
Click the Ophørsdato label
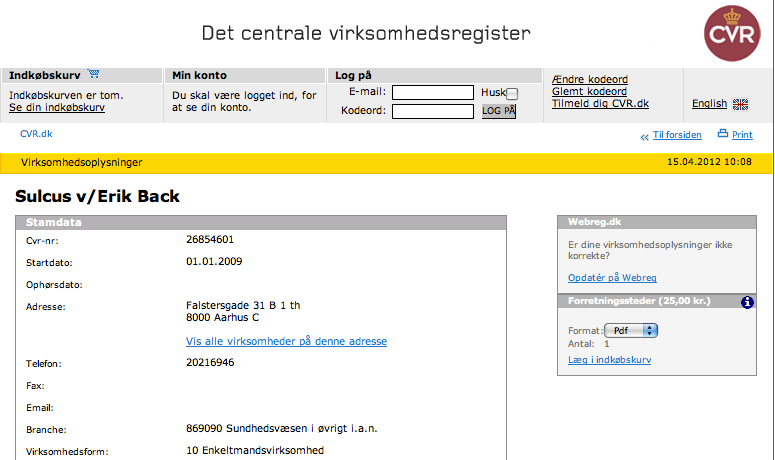pos(54,285)
